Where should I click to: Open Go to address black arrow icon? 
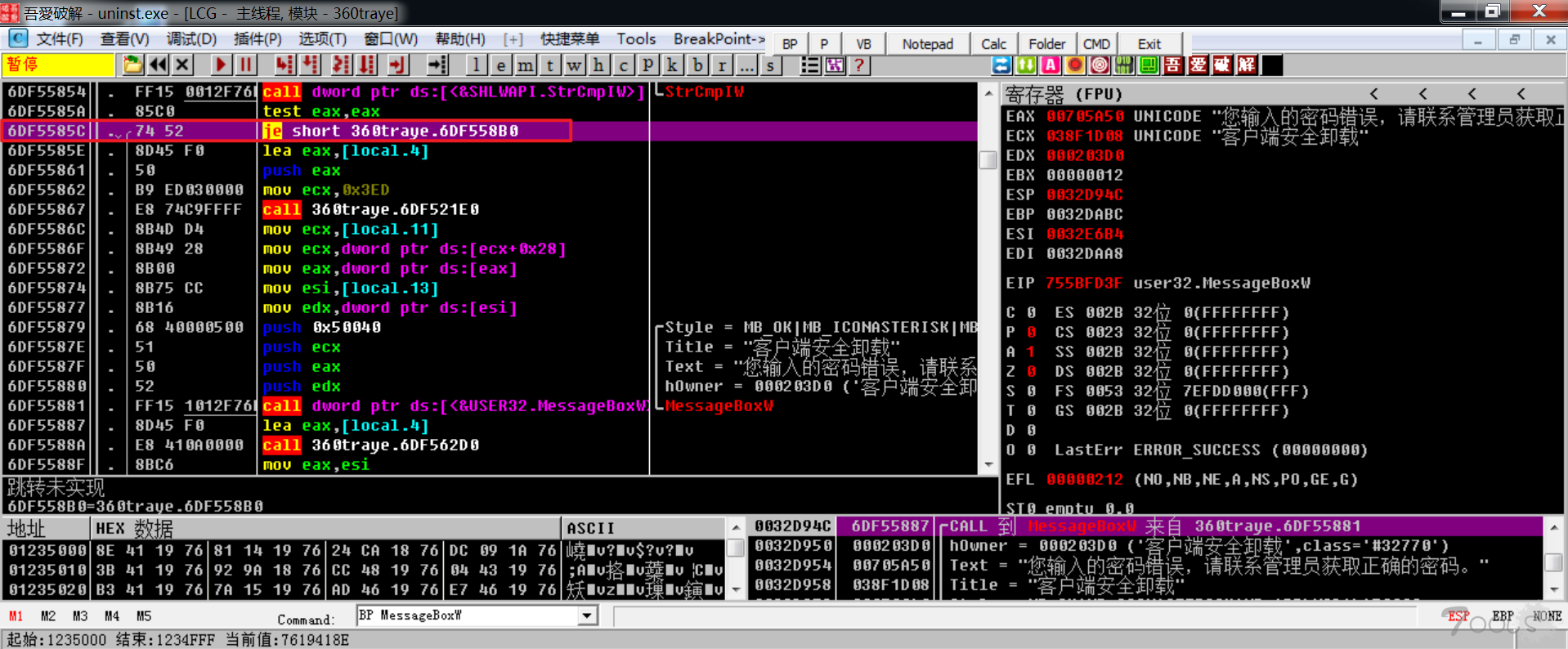tap(437, 65)
